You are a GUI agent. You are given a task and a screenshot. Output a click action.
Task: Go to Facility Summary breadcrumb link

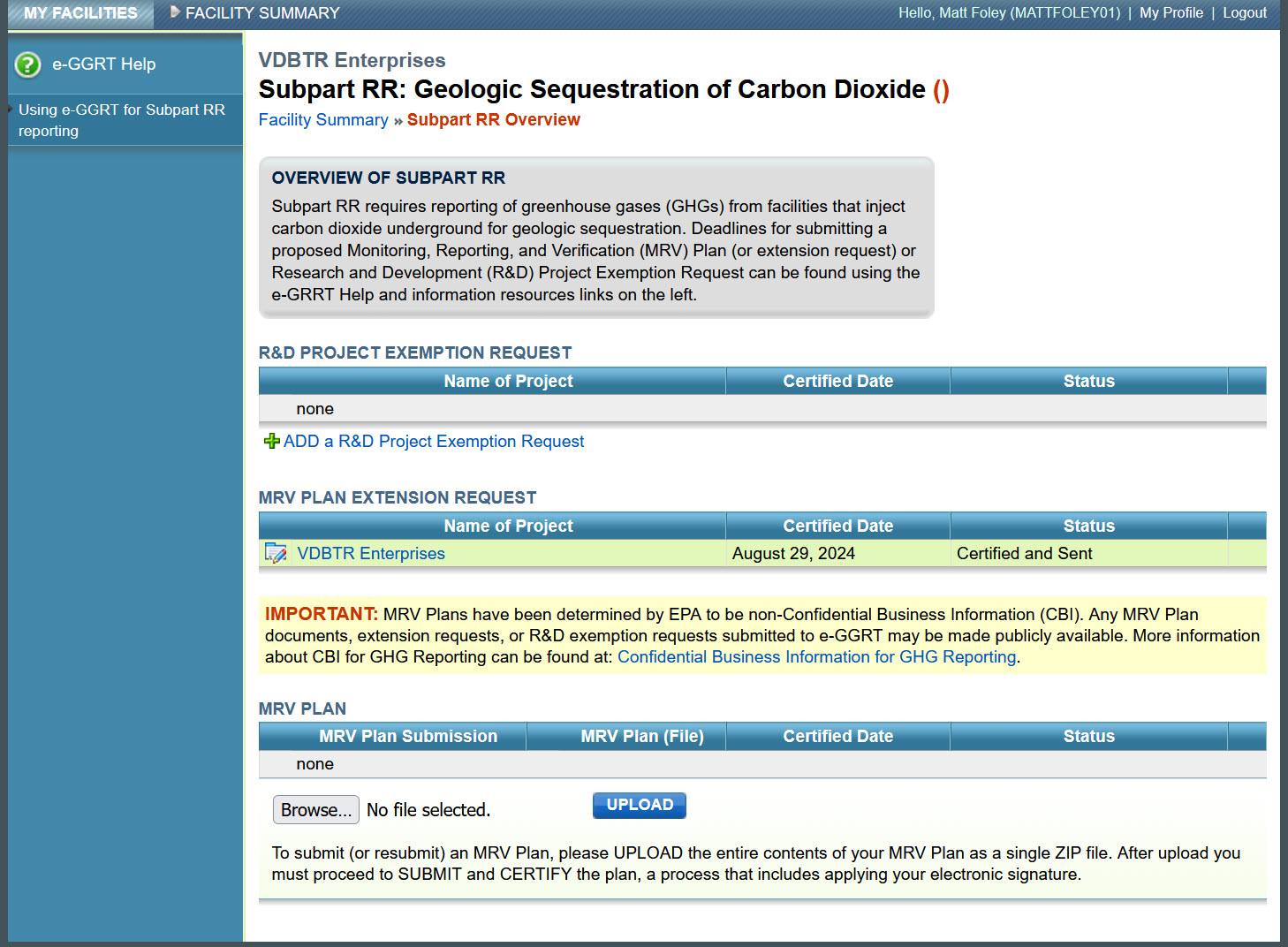point(323,120)
